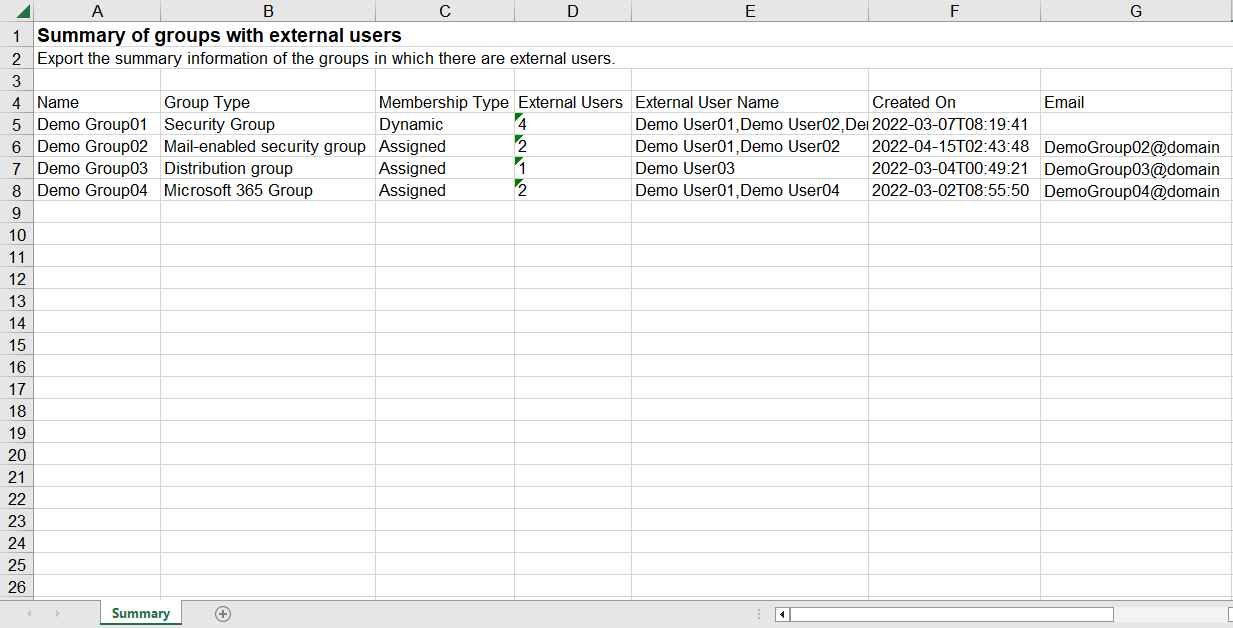1233x628 pixels.
Task: Select row 4 by clicking its row number
Action: pos(15,101)
